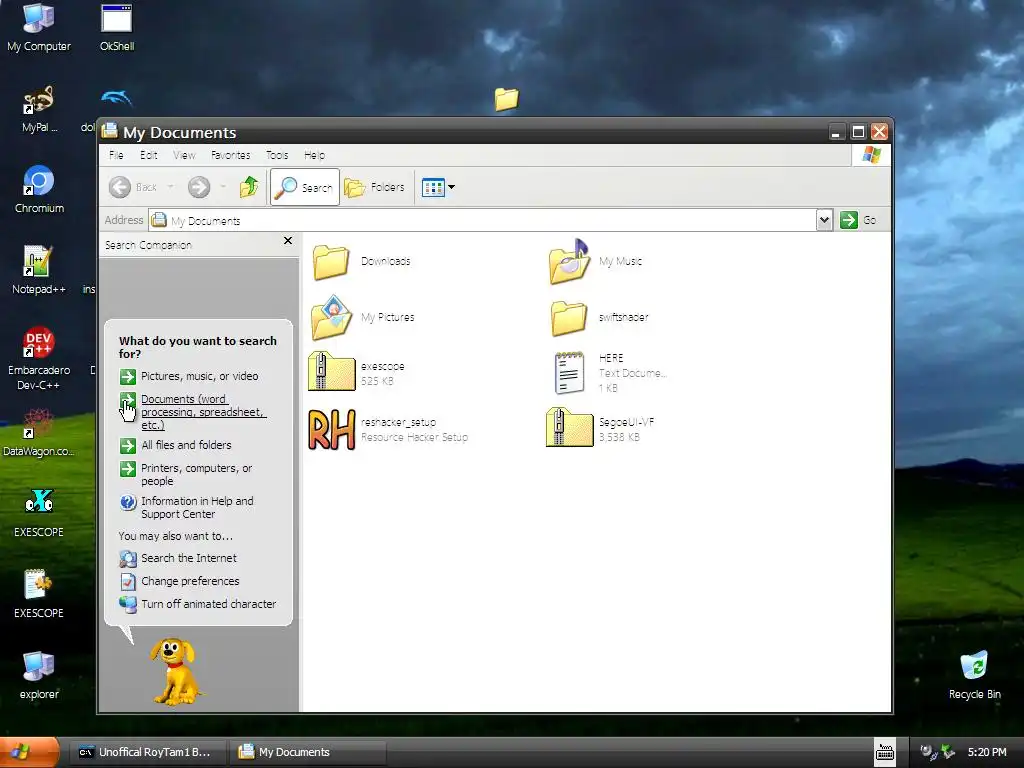Open the Views dropdown button
Image resolution: width=1024 pixels, height=768 pixels.
click(438, 187)
